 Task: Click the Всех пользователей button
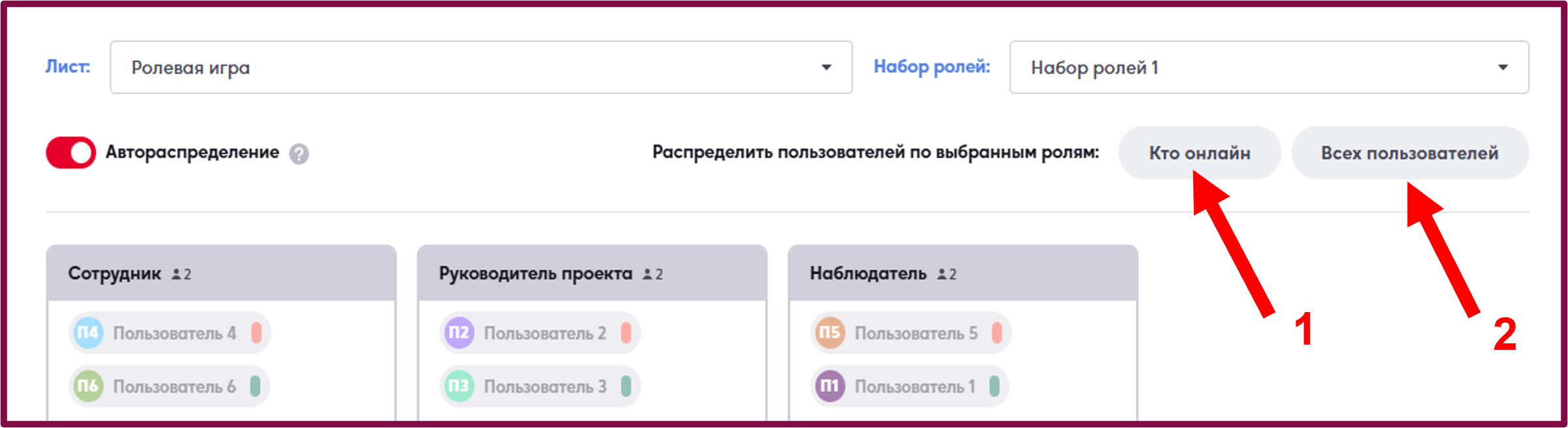(x=1410, y=153)
